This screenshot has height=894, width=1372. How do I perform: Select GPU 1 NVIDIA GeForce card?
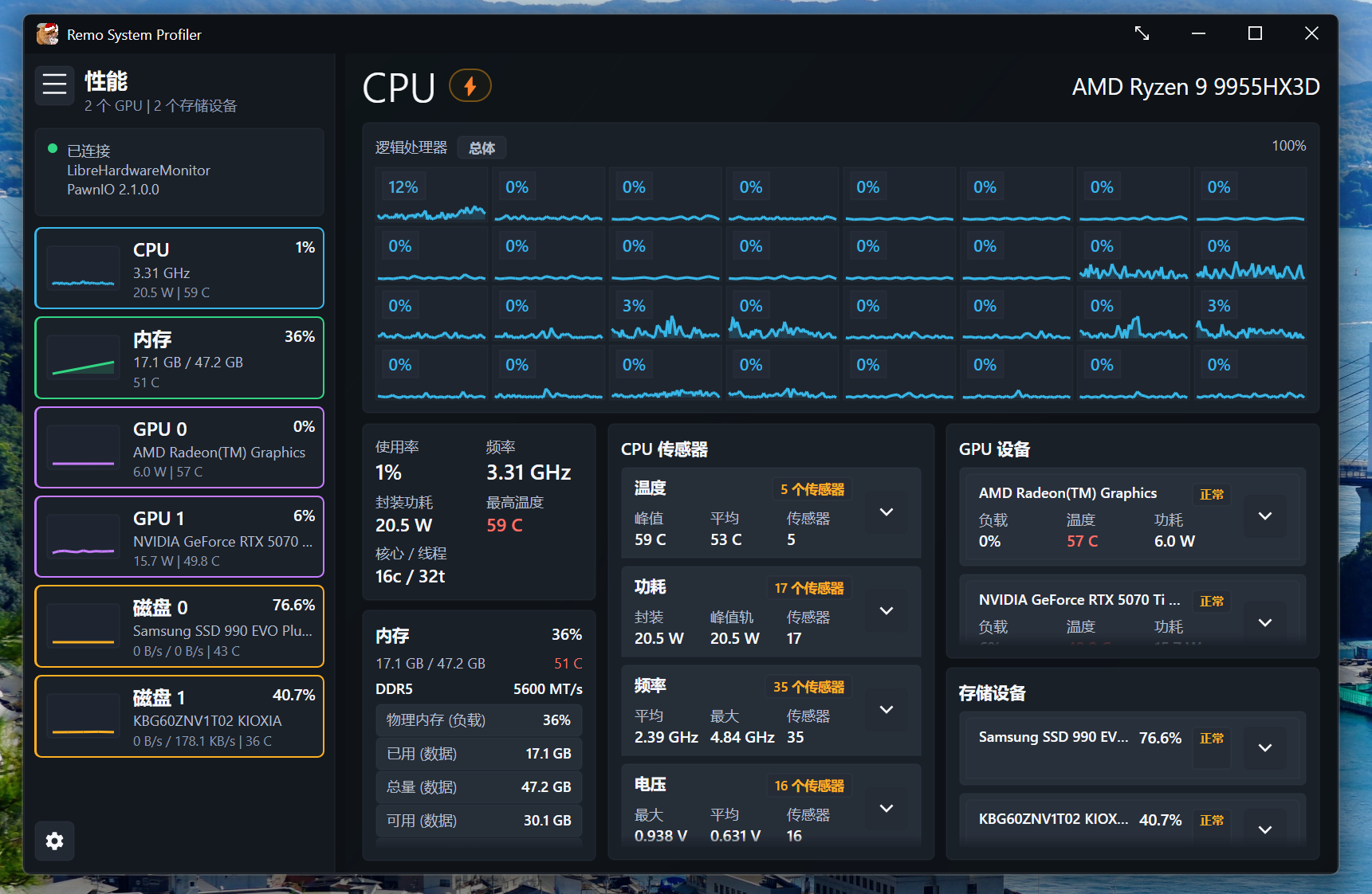179,537
